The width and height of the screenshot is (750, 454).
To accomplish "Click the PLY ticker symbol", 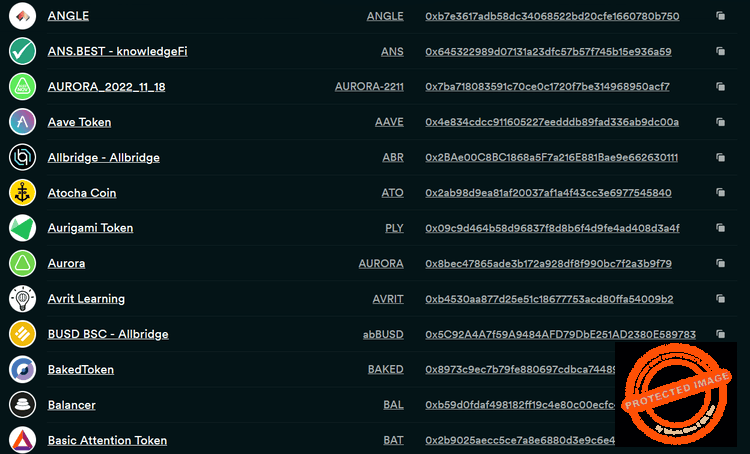I will 395,228.
